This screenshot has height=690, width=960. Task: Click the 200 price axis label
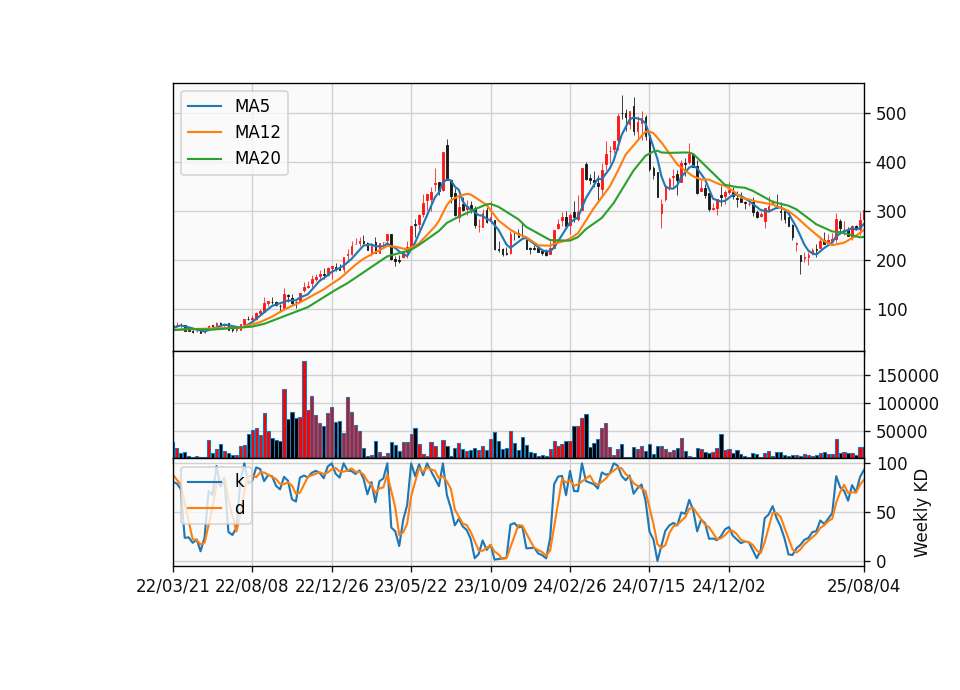tap(891, 261)
